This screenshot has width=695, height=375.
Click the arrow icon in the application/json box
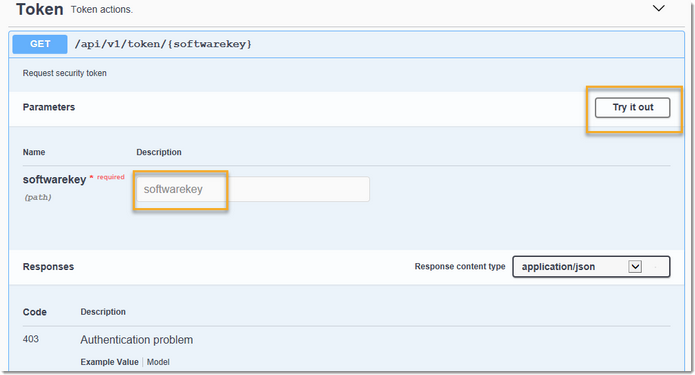pyautogui.click(x=635, y=267)
